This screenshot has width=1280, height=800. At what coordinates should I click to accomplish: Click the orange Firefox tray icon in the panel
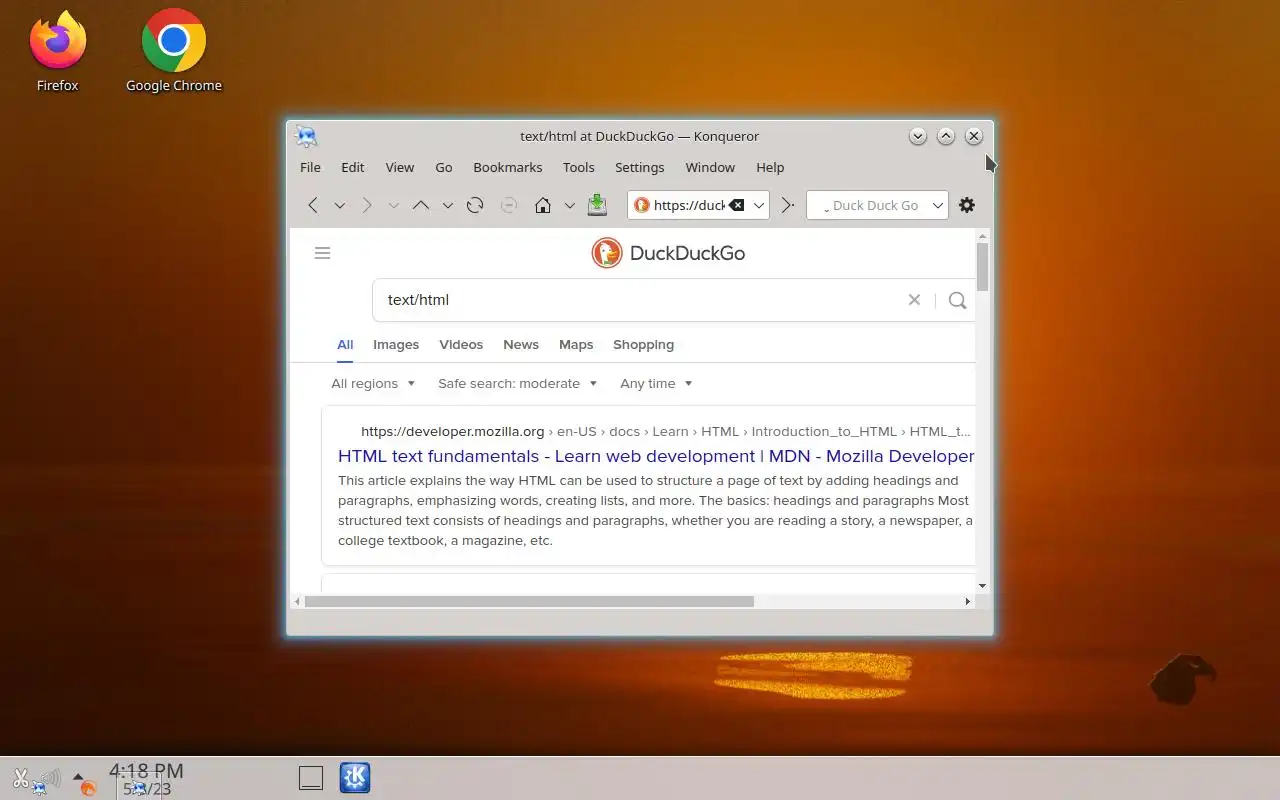pyautogui.click(x=89, y=789)
